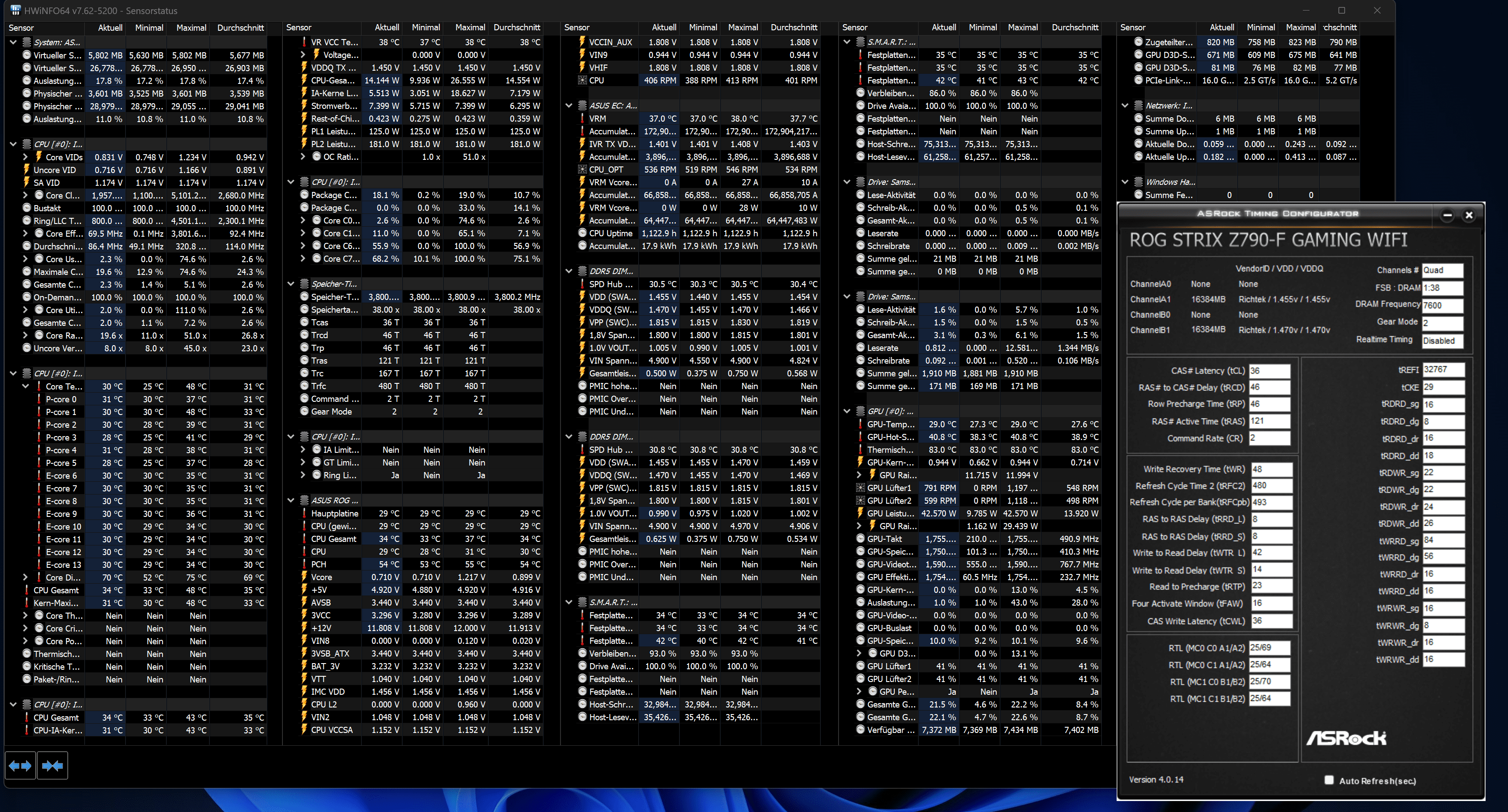Click the Maximal header in second panel

[470, 28]
